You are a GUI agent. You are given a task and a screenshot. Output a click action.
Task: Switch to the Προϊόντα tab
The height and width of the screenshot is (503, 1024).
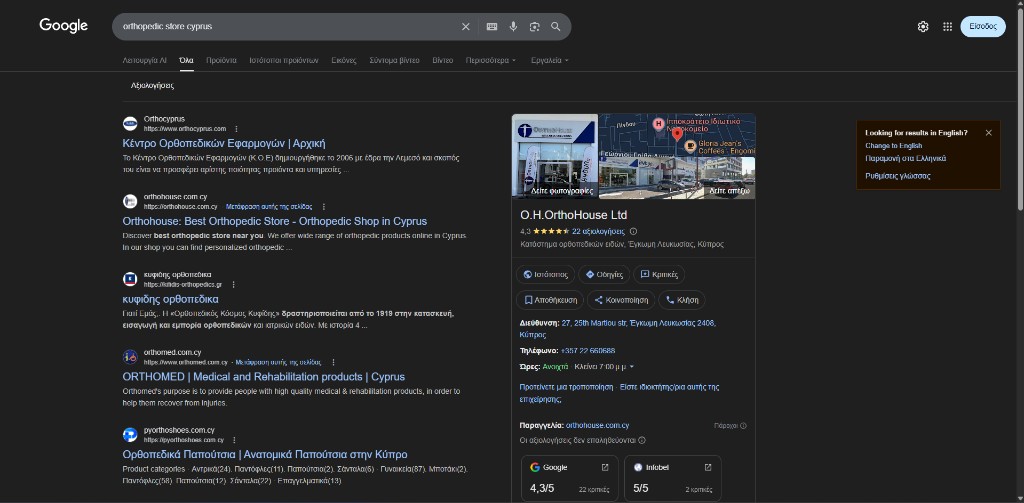(x=221, y=60)
